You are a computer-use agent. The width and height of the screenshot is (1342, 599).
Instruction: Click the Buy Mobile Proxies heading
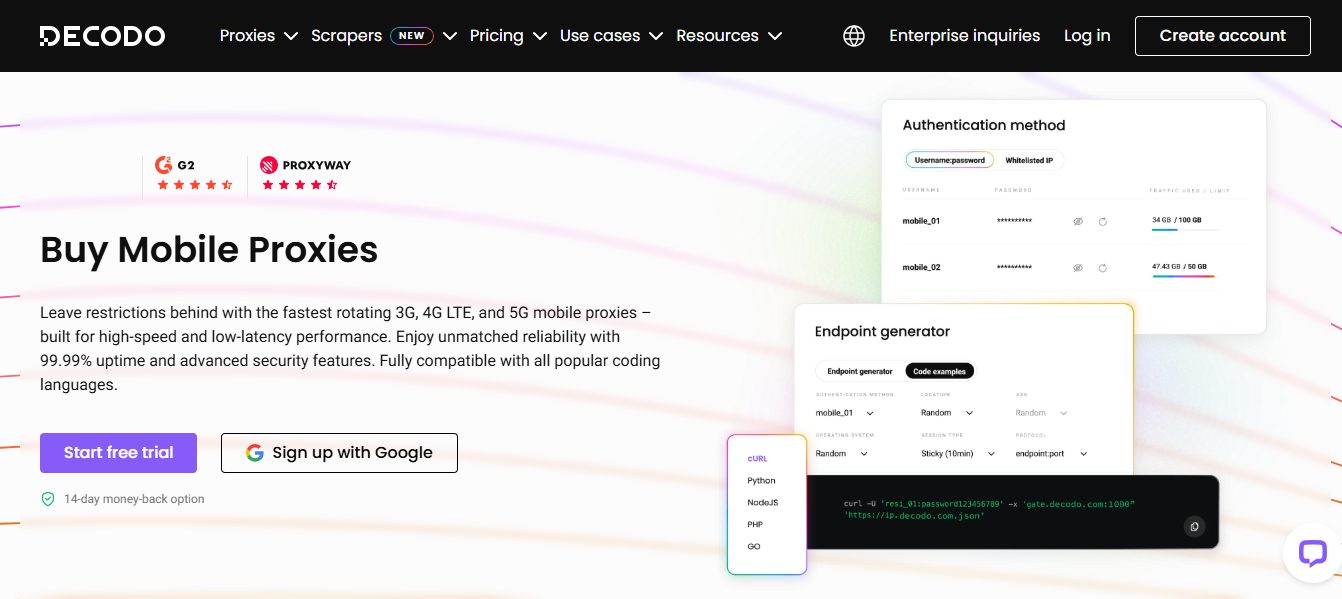tap(209, 249)
